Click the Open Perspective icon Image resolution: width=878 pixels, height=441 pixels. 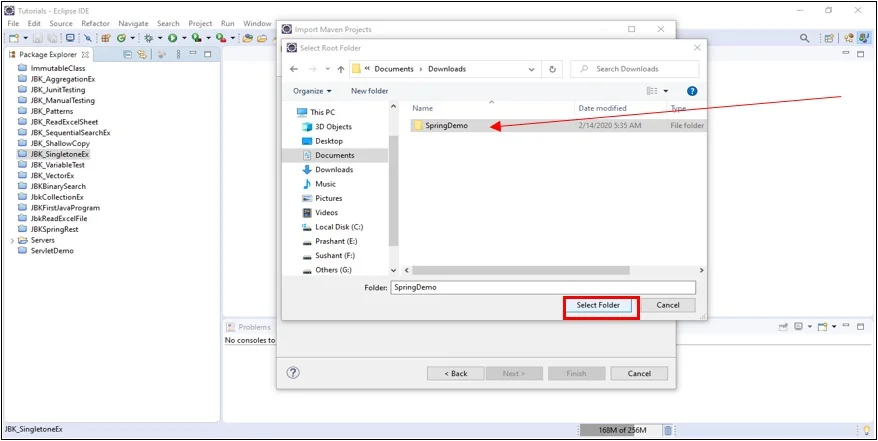(x=829, y=38)
